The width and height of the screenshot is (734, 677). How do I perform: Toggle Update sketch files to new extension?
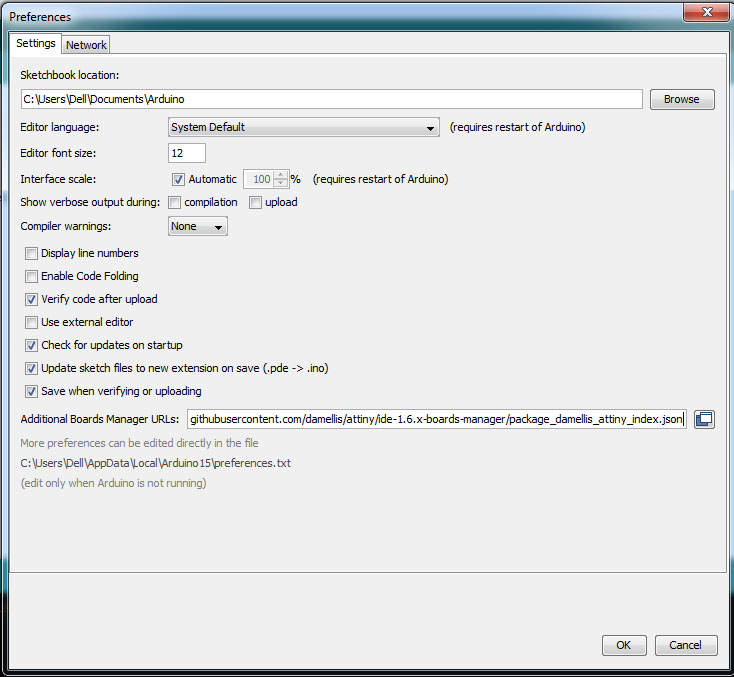tap(31, 368)
